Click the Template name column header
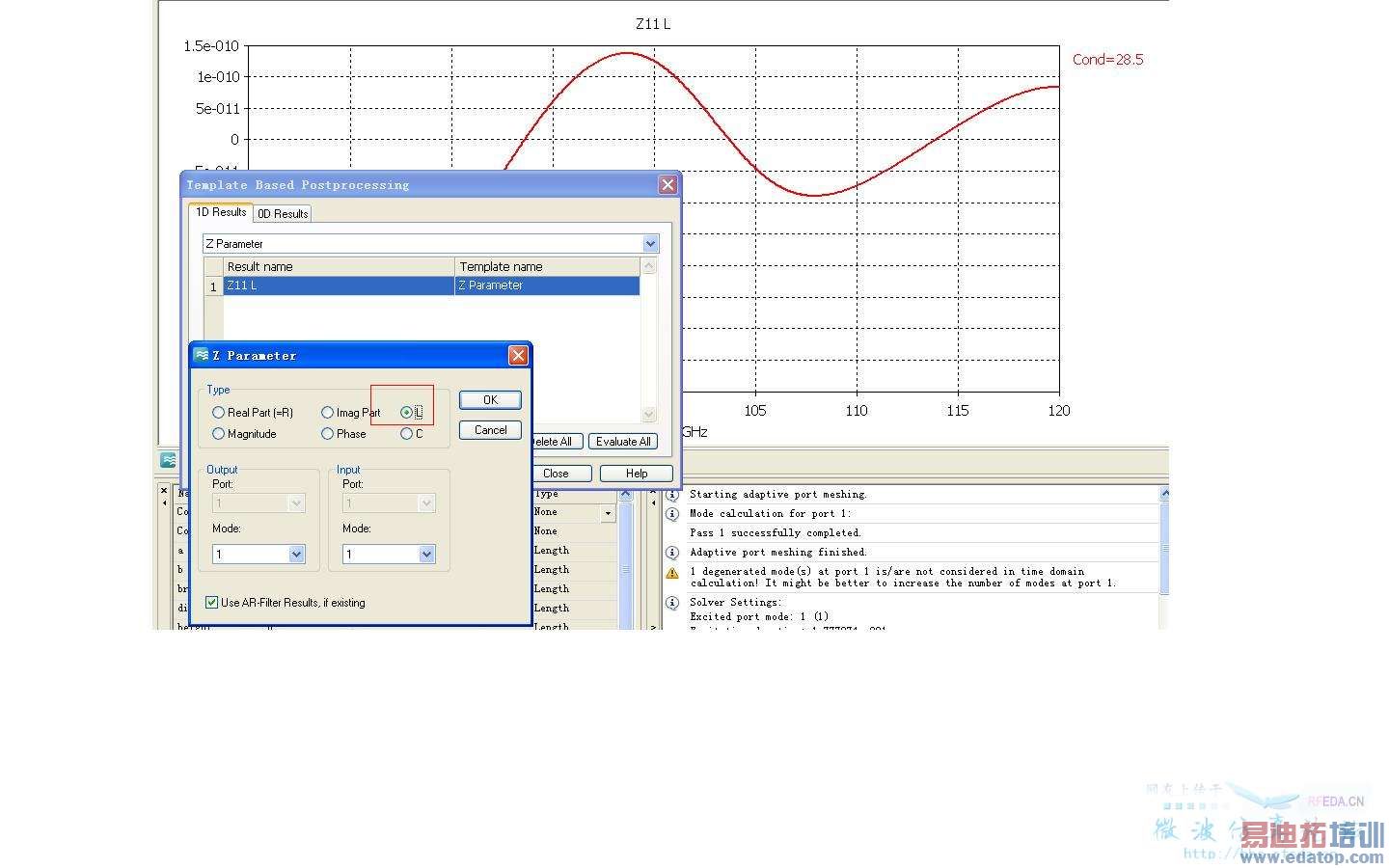1389x868 pixels. pos(547,266)
